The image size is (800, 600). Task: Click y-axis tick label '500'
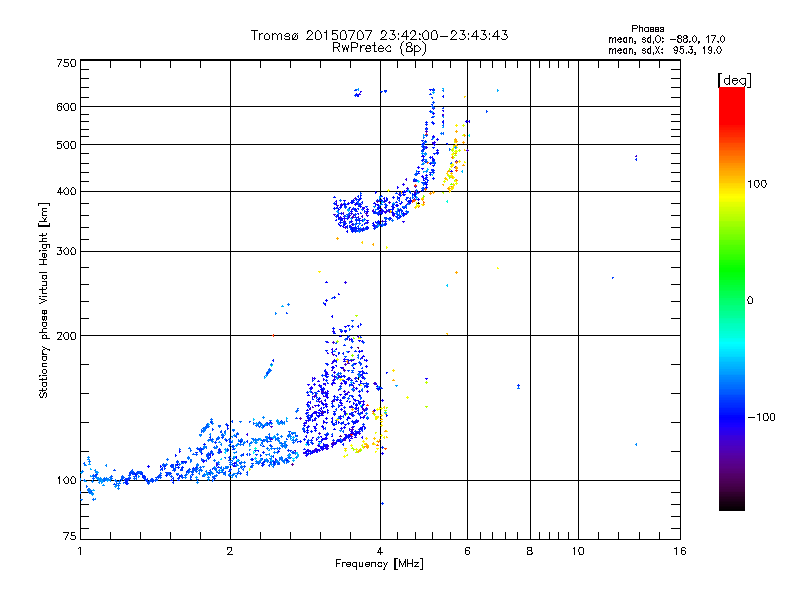pos(66,145)
